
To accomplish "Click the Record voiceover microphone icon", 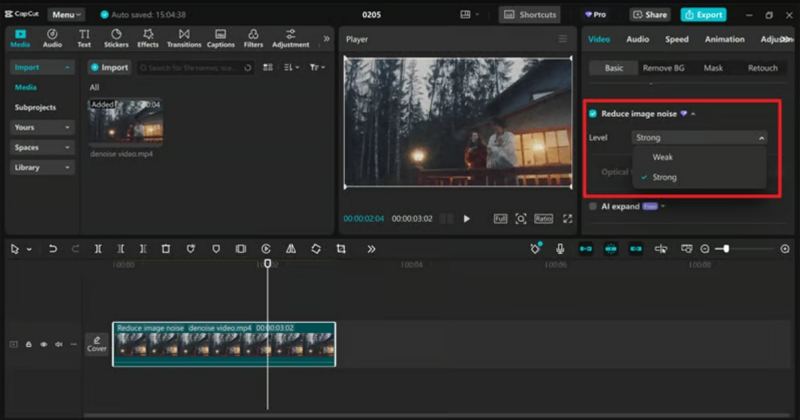I will [x=560, y=249].
